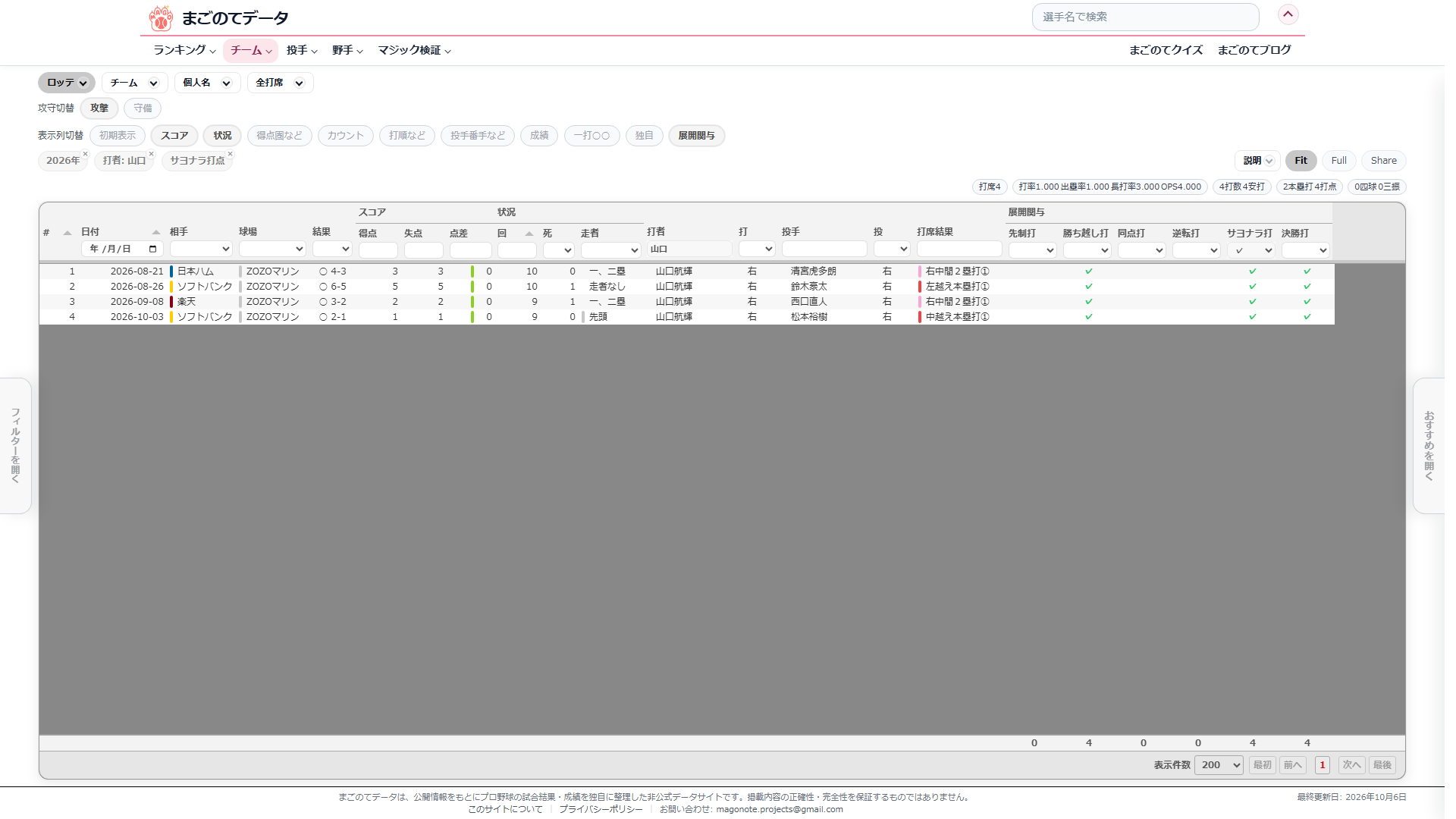Click page 1 pagination button
The height and width of the screenshot is (819, 1456).
1323,765
